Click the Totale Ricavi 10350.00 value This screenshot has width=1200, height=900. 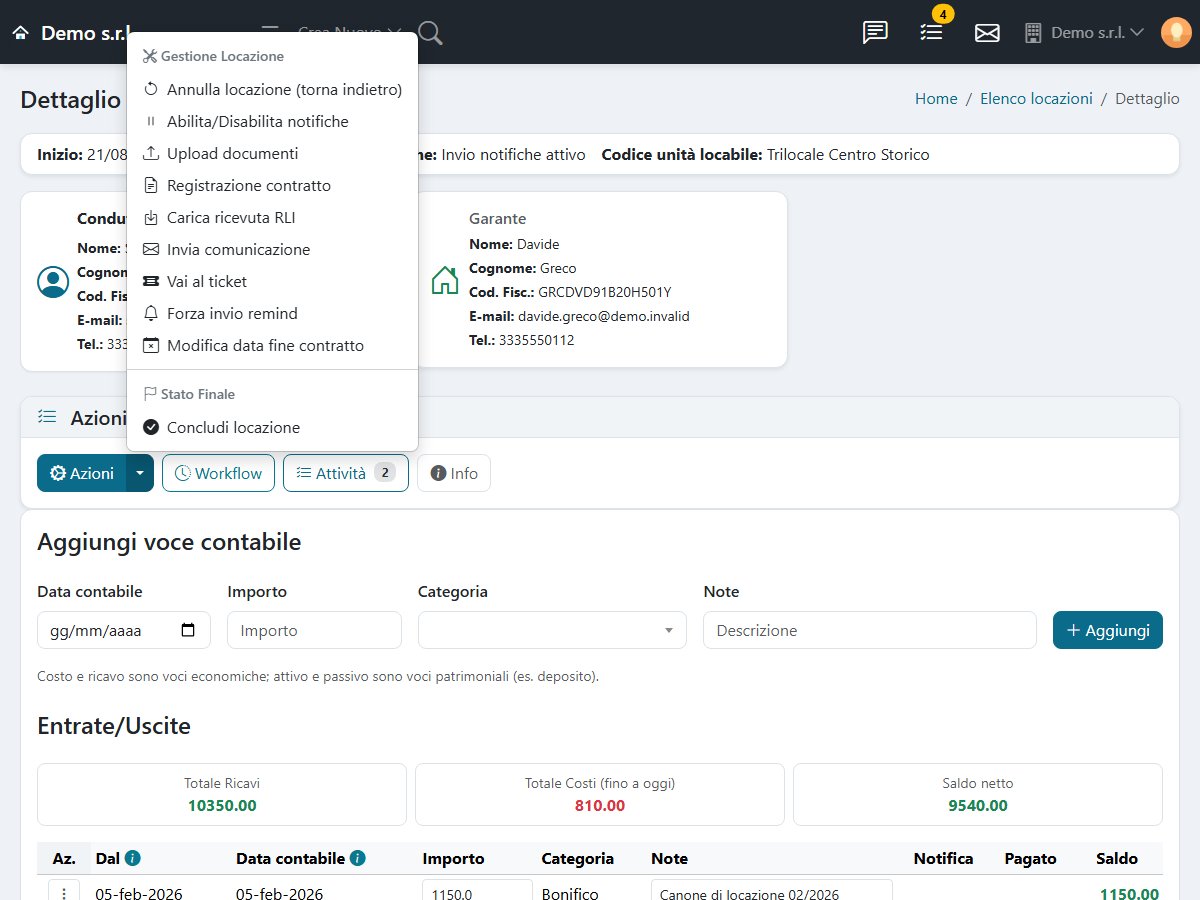[x=222, y=805]
